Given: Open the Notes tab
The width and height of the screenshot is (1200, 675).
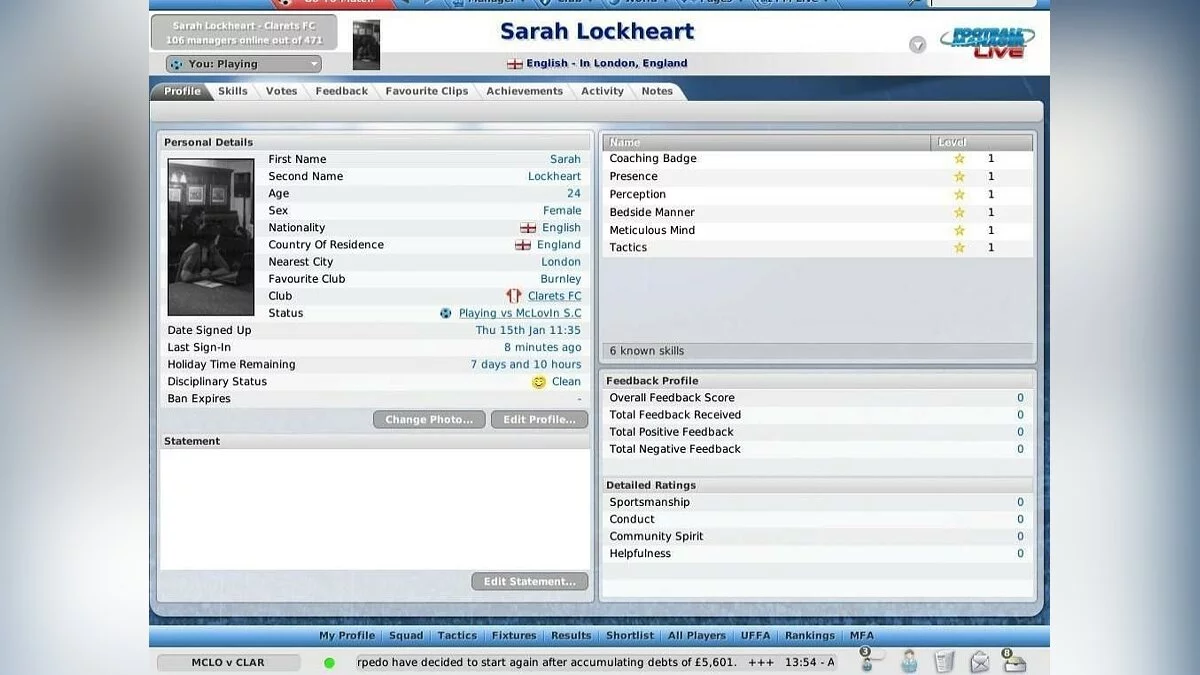Looking at the screenshot, I should pyautogui.click(x=657, y=91).
